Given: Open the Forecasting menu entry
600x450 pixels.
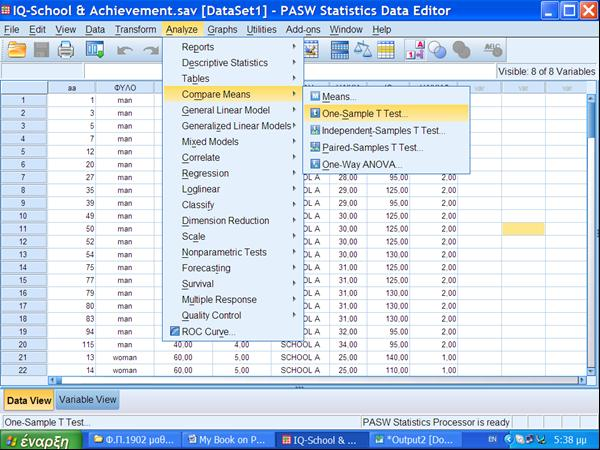Looking at the screenshot, I should tap(233, 268).
